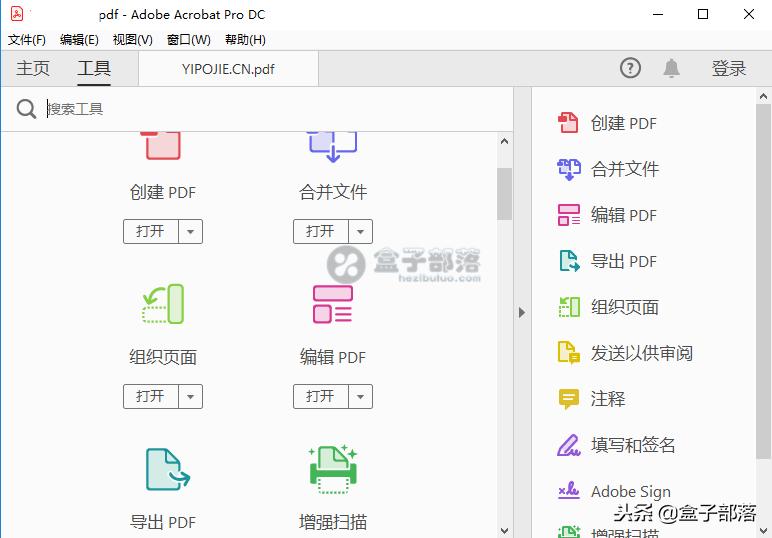
Task: Click 填写和签名 label in right sidebar
Action: (633, 445)
